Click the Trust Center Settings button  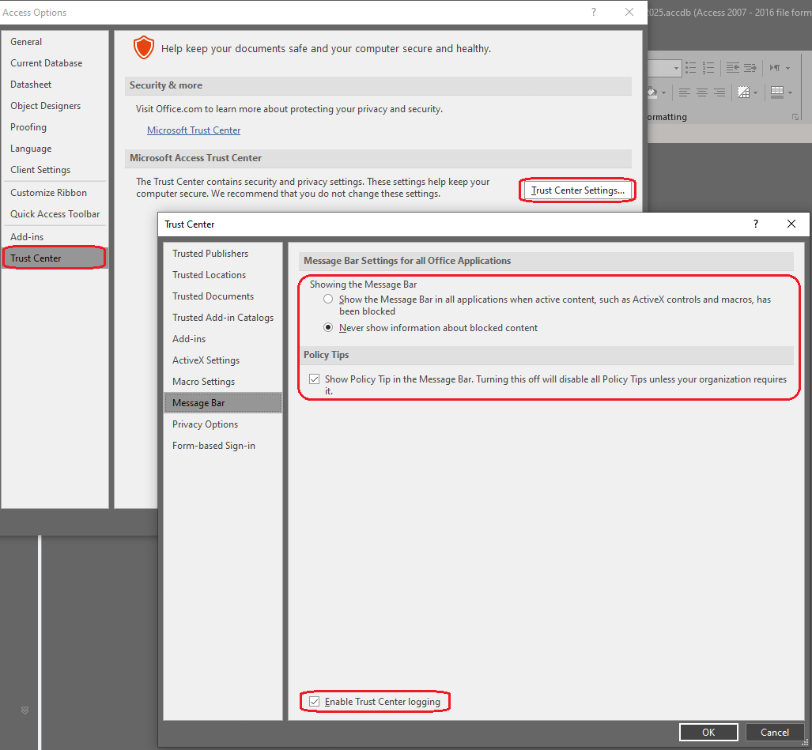[577, 191]
